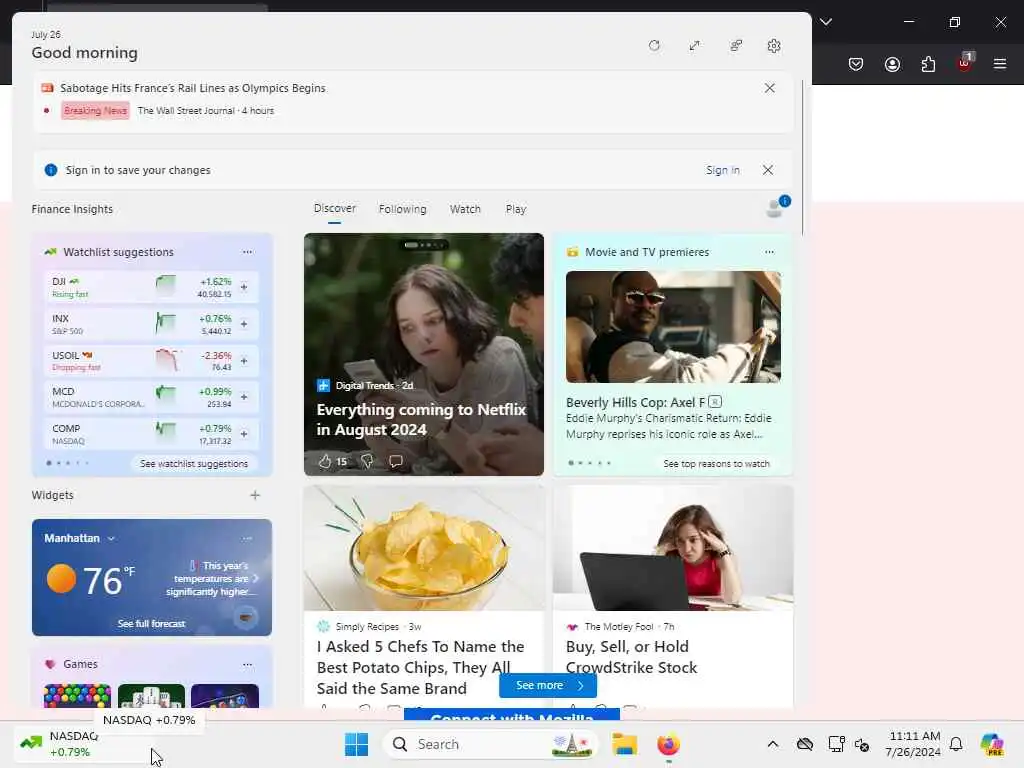Open Save to Pocket icon in Firefox

[856, 64]
